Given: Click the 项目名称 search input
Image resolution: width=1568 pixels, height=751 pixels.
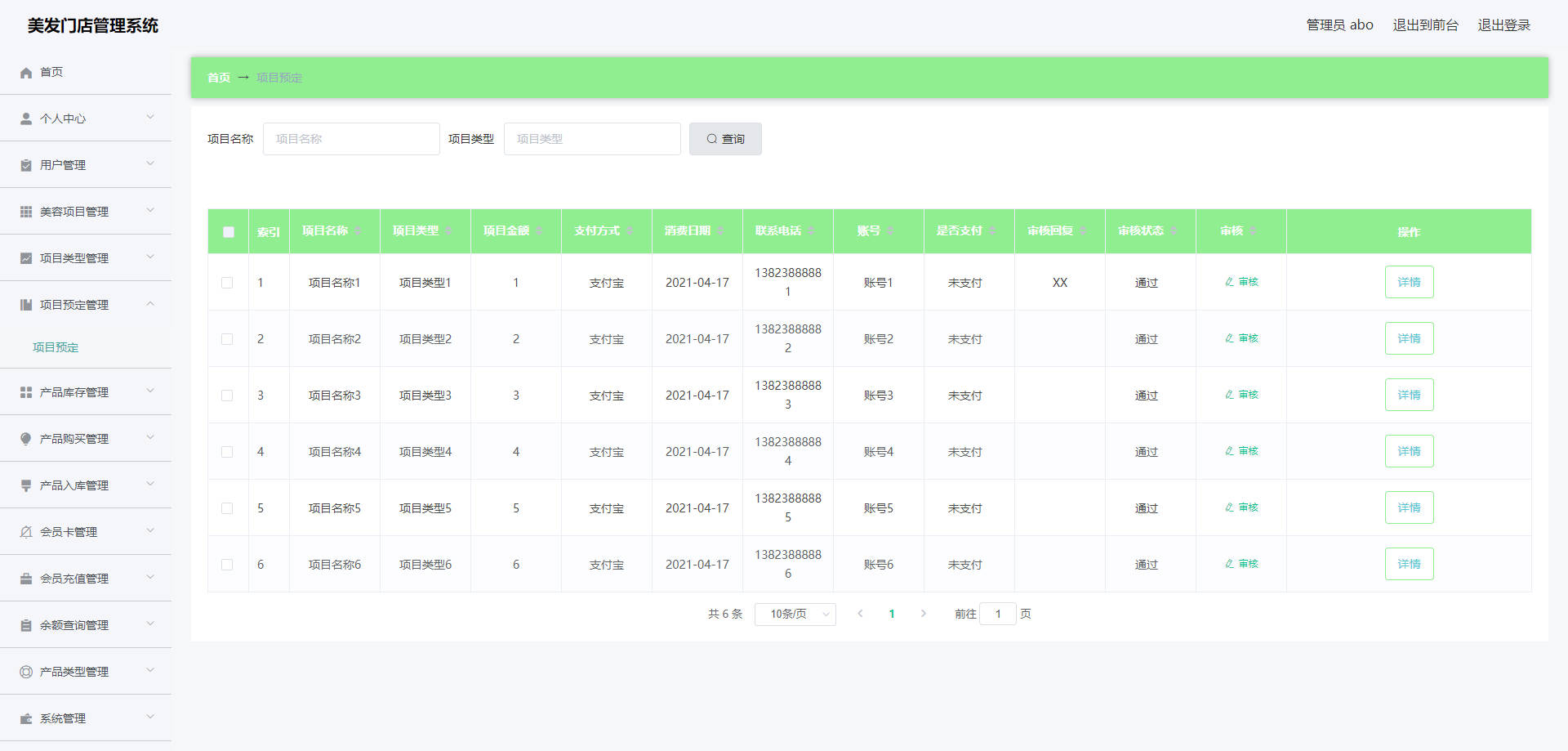Looking at the screenshot, I should coord(351,139).
